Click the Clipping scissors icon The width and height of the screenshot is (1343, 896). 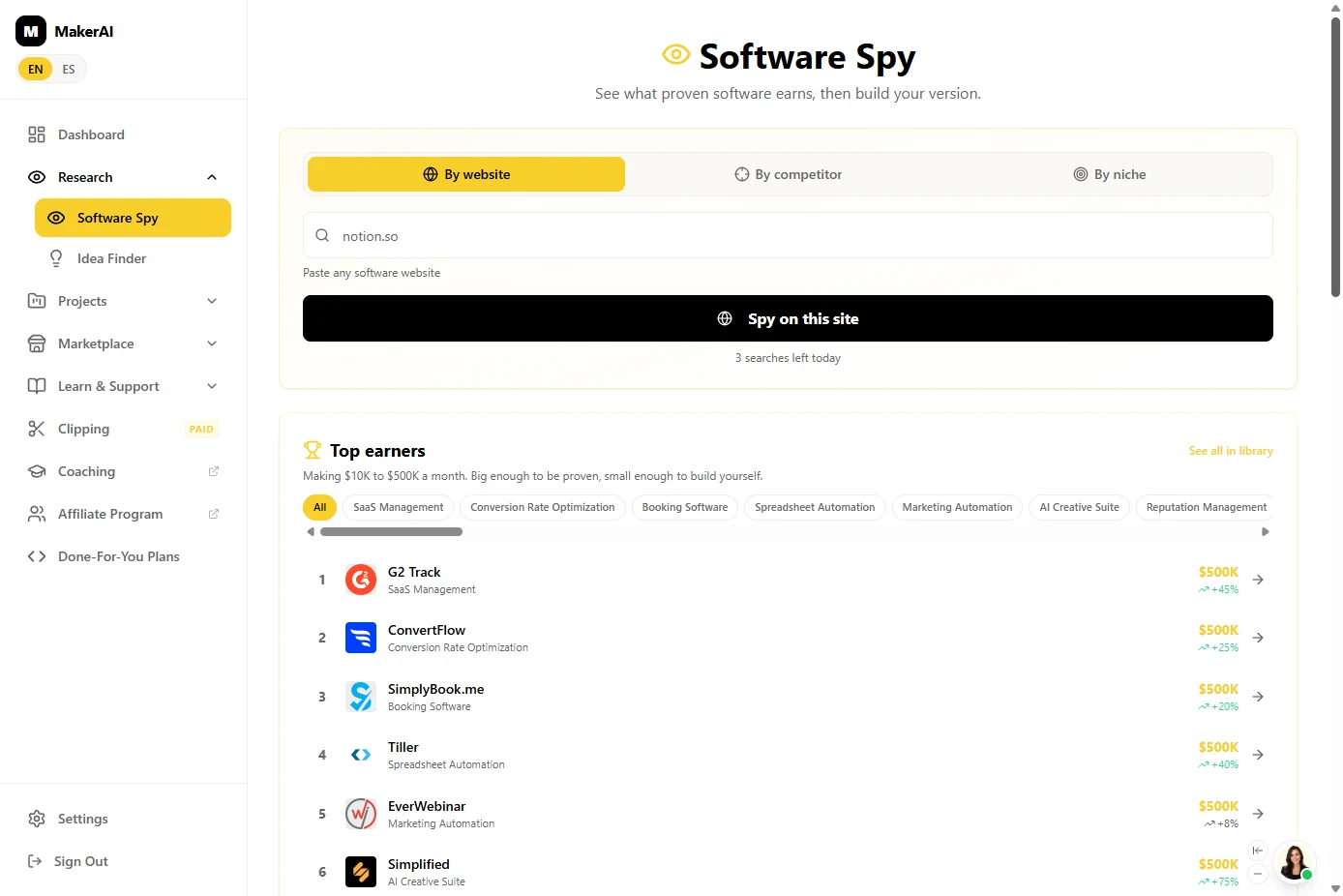[x=37, y=429]
